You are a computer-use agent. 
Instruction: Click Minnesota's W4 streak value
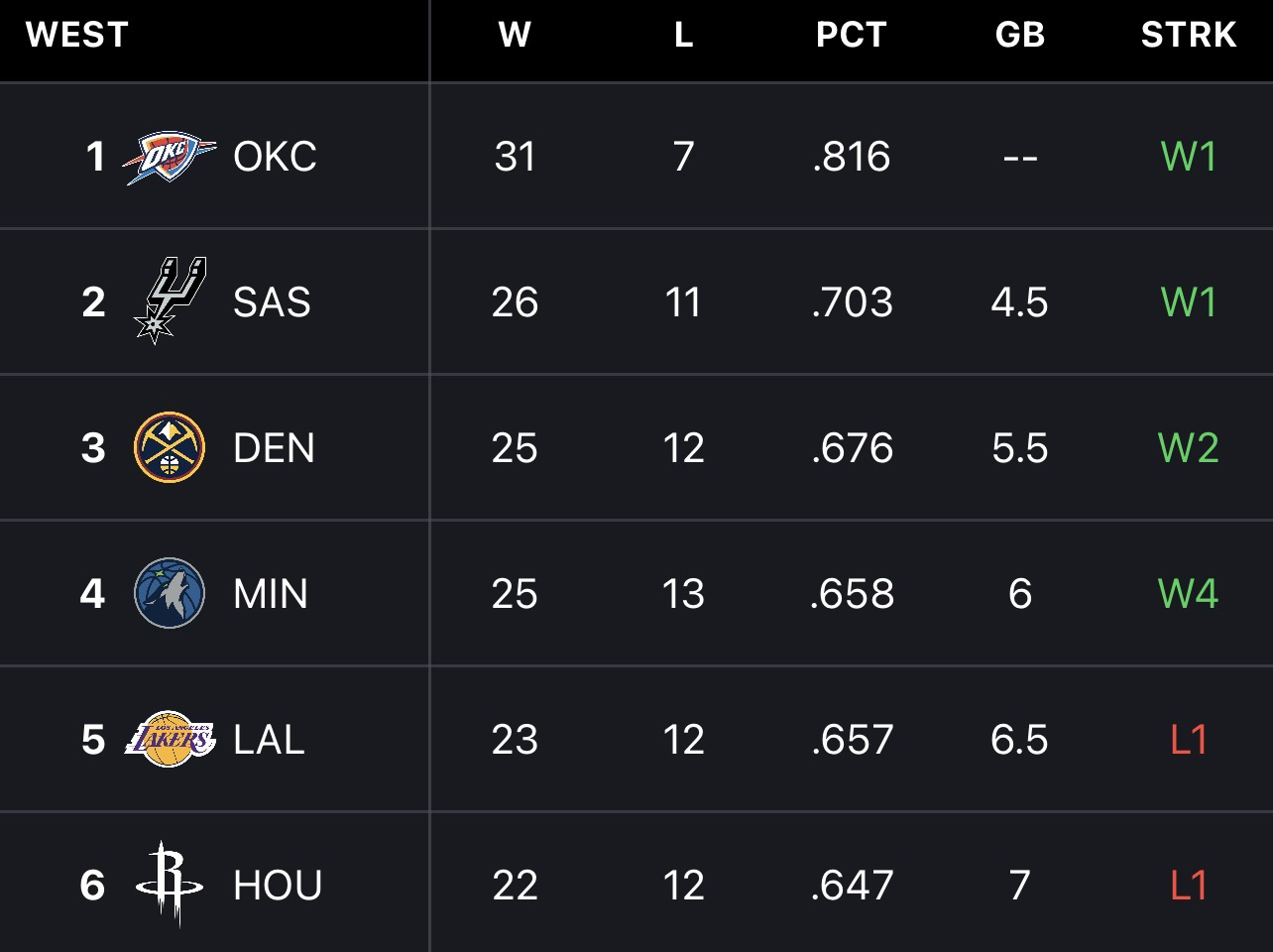tap(1188, 594)
